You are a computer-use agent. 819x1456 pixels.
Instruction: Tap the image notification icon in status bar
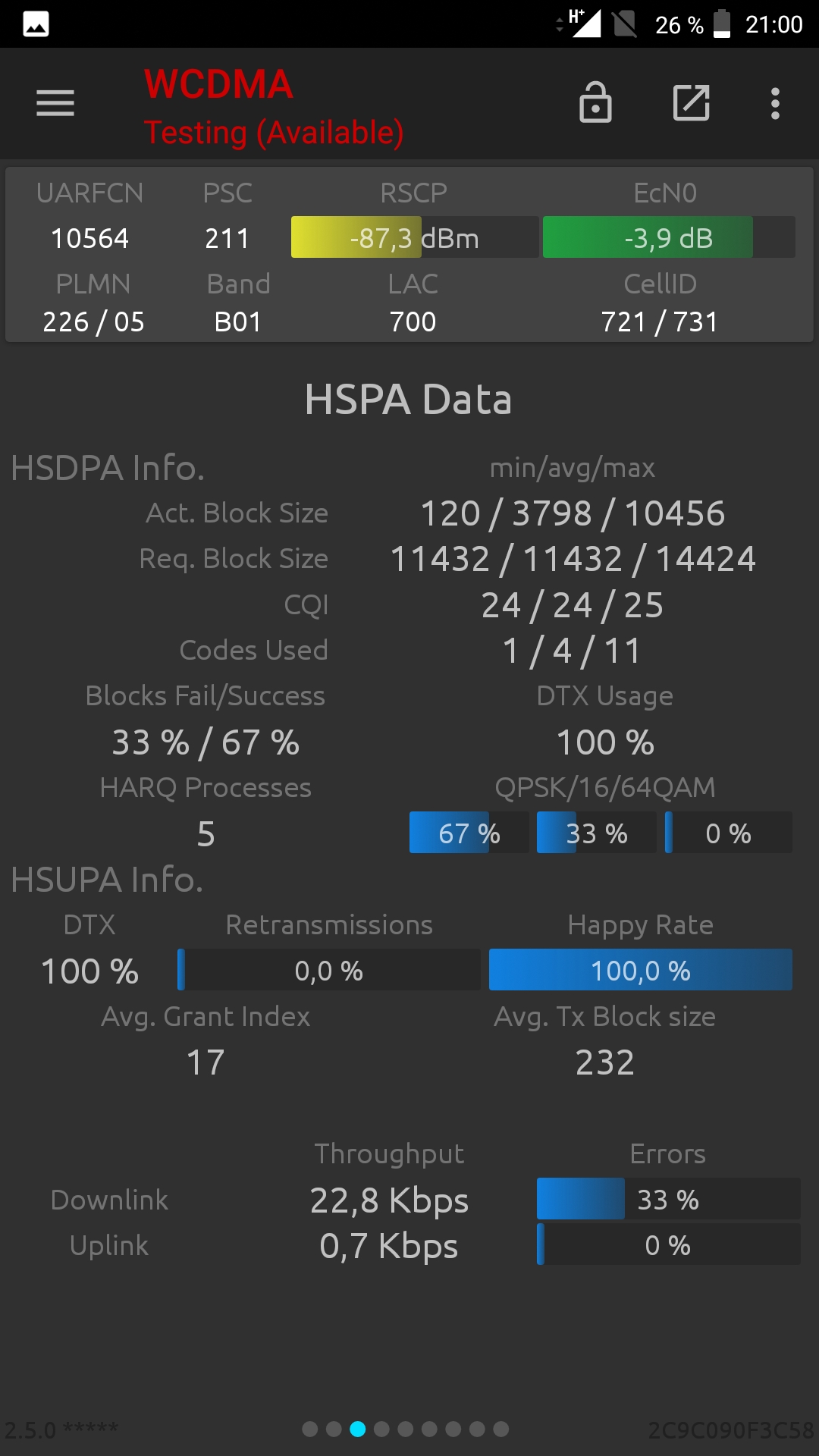tap(36, 24)
